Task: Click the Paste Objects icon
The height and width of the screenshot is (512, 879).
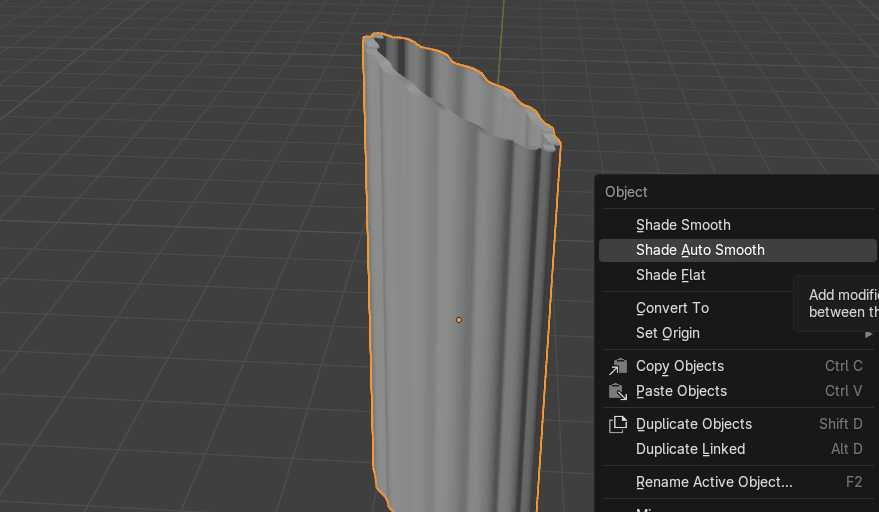Action: coord(618,391)
